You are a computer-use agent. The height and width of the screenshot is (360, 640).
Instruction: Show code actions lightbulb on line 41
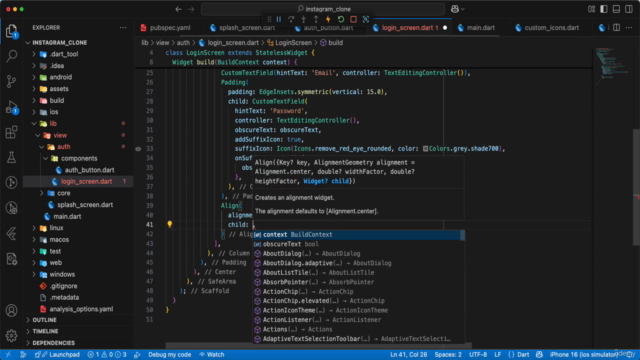[x=170, y=224]
